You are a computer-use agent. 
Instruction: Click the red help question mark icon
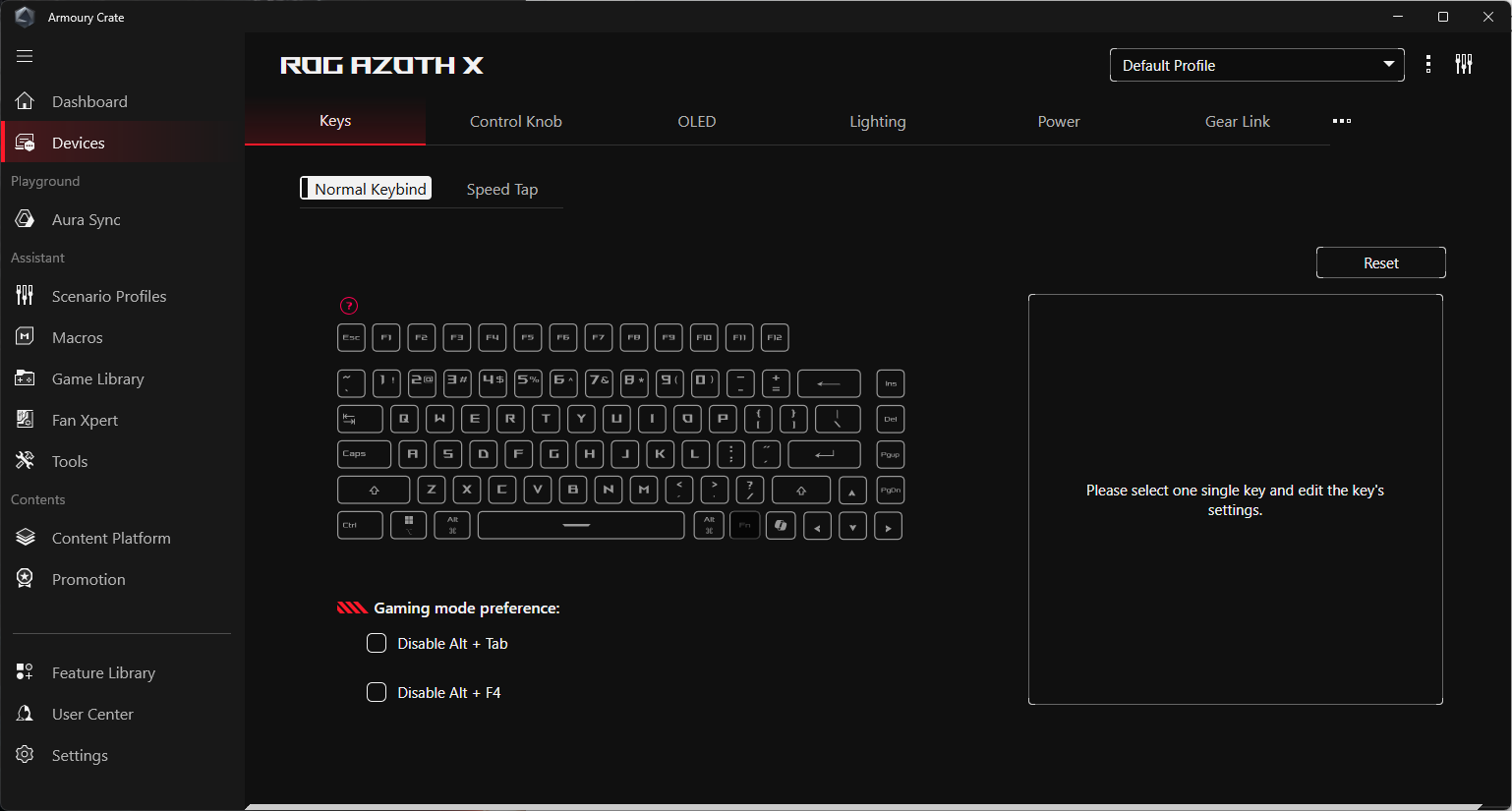(349, 306)
